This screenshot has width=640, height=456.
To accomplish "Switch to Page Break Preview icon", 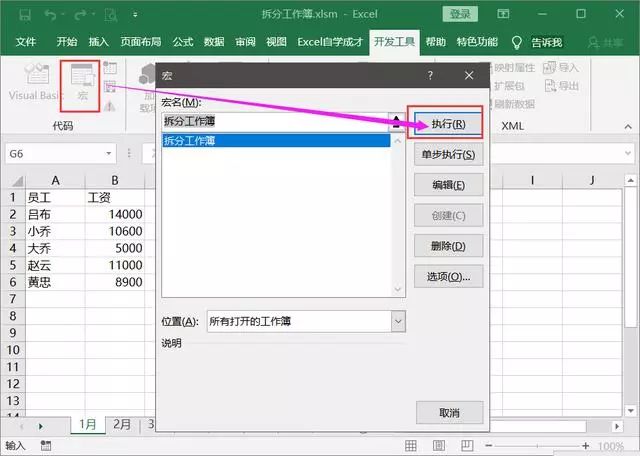I will tap(467, 445).
